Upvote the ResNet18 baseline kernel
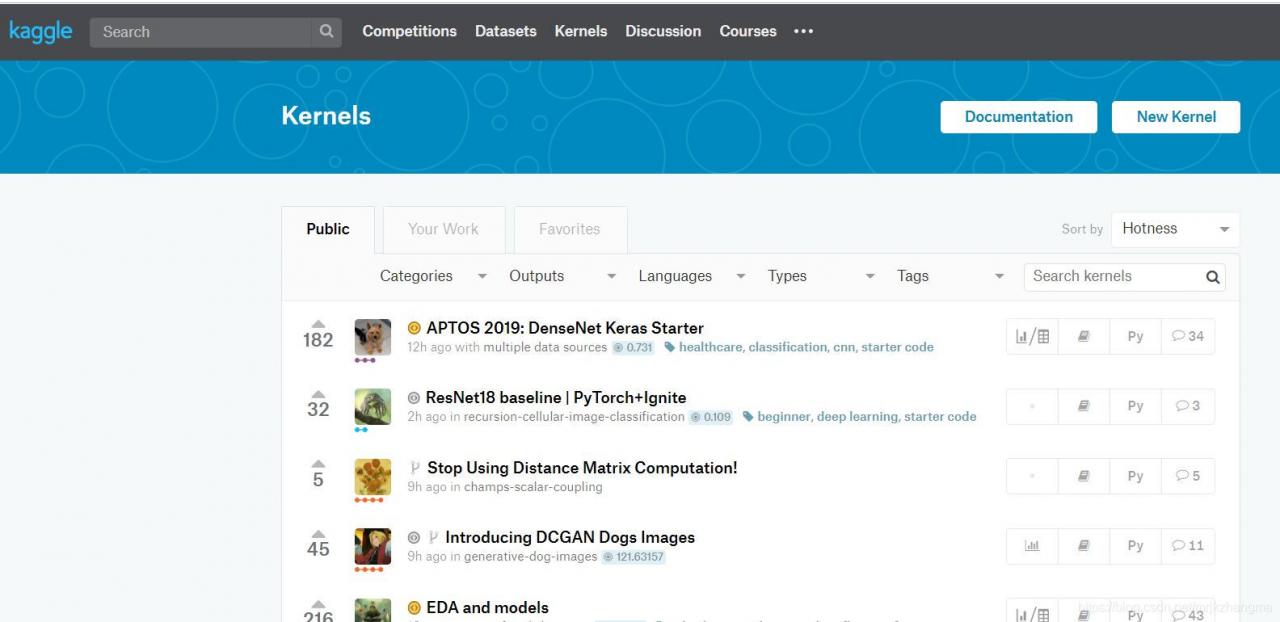The width and height of the screenshot is (1280, 622). pyautogui.click(x=318, y=393)
